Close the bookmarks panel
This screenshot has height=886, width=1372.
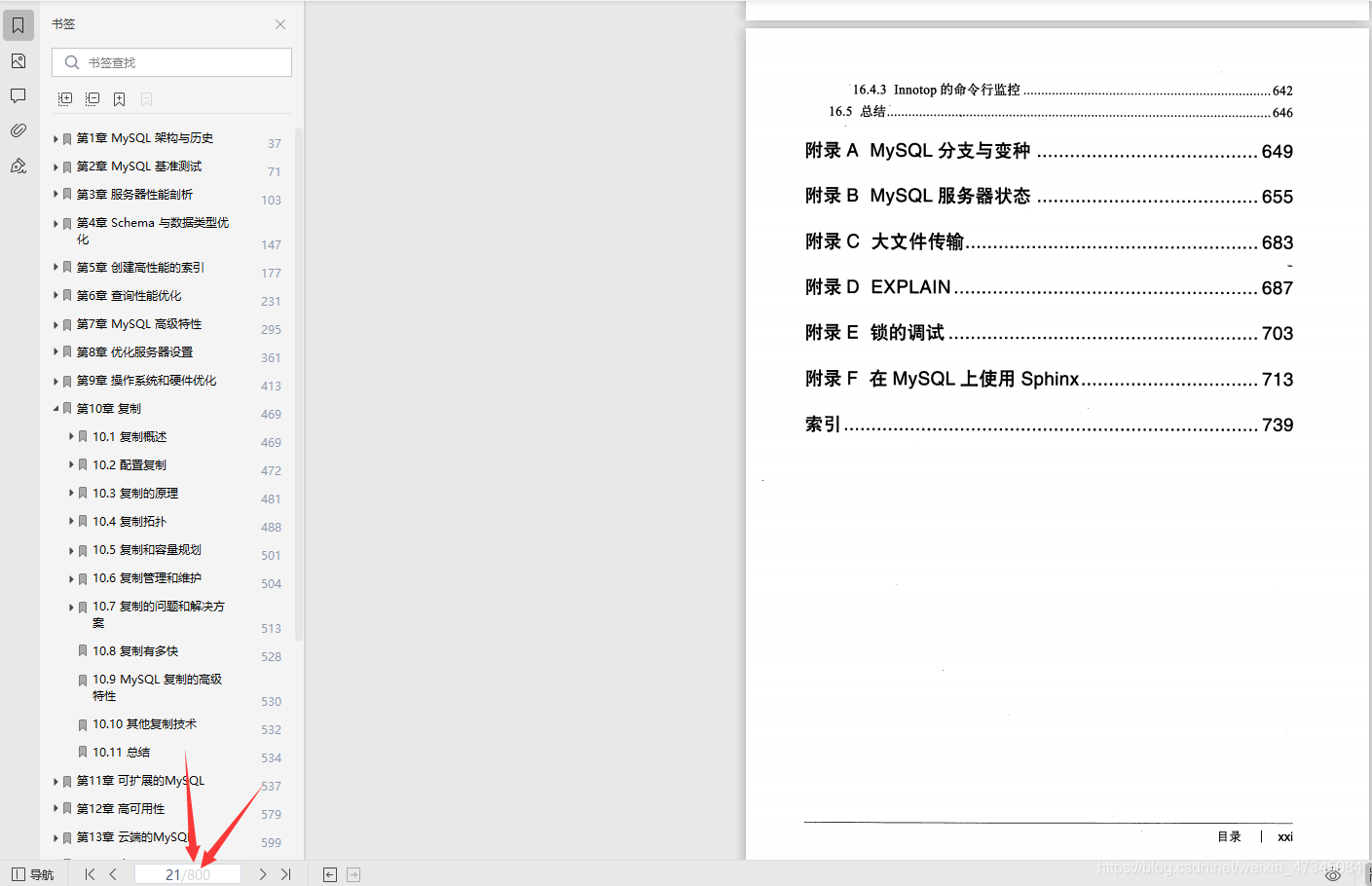[280, 24]
